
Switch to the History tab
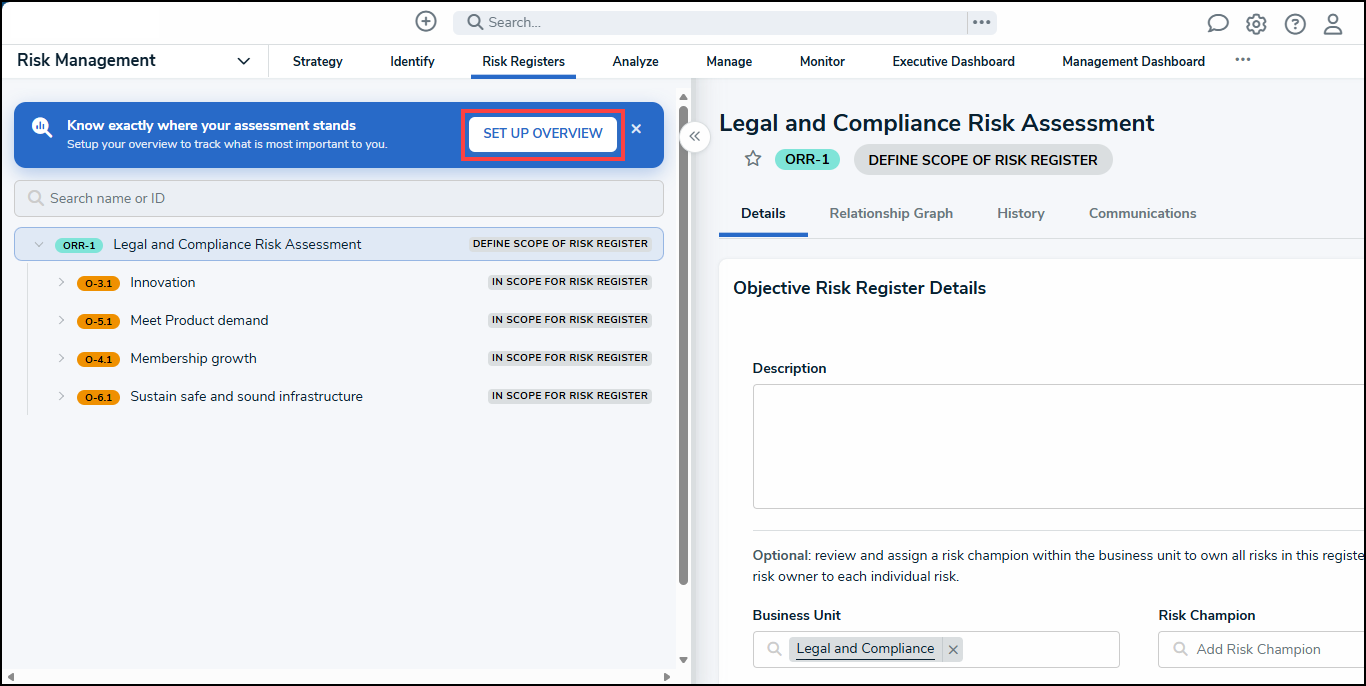[1021, 213]
